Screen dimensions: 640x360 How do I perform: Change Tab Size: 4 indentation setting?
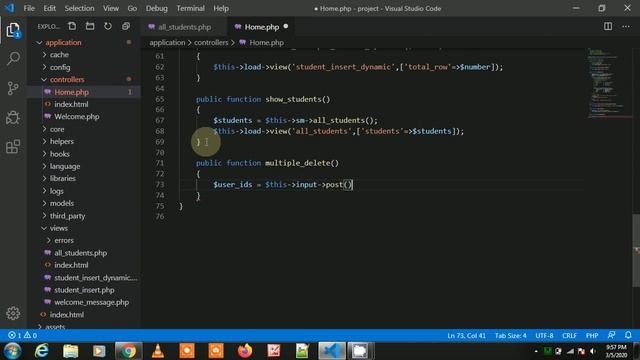pos(511,336)
